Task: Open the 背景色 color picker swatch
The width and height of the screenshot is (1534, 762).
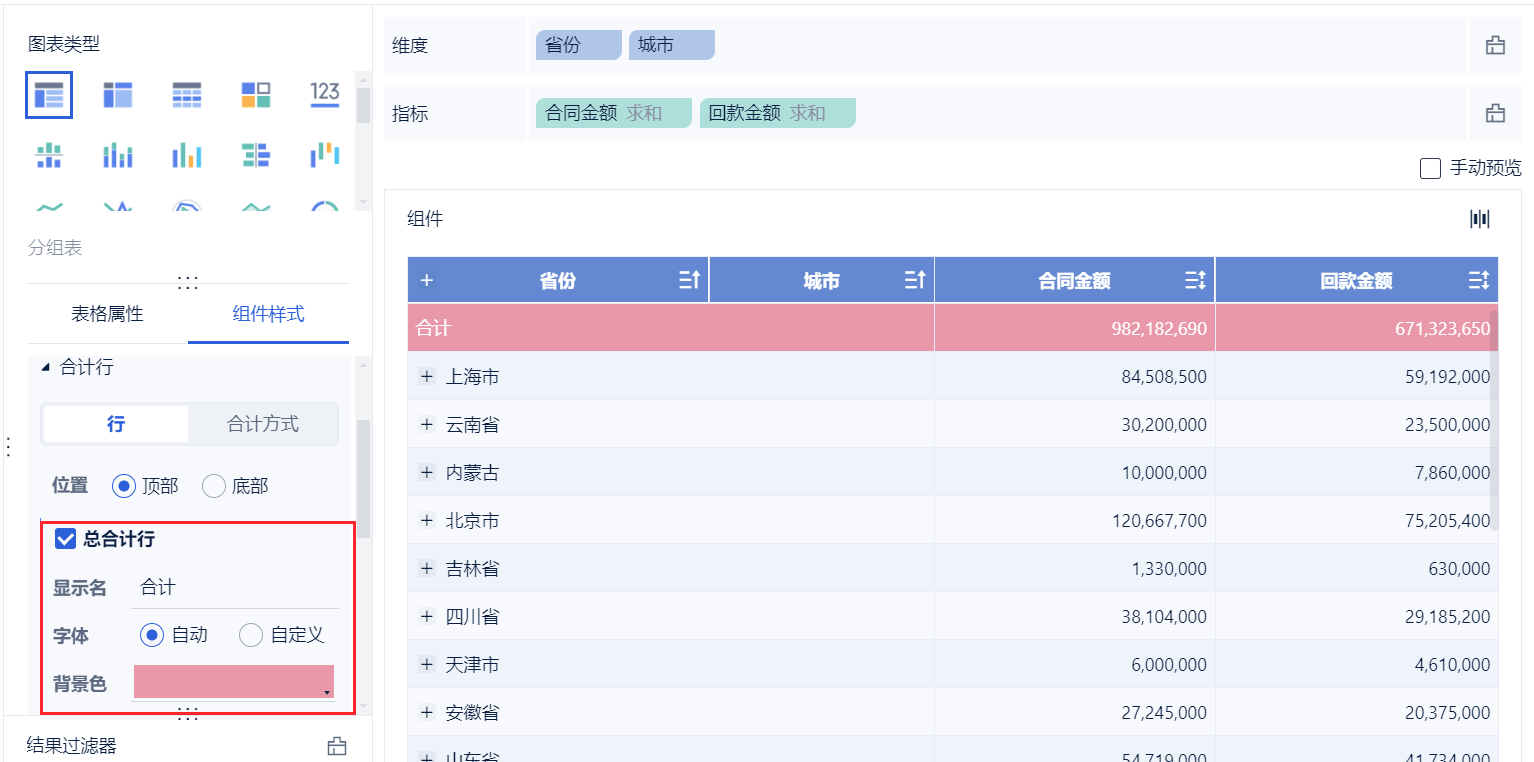Action: coord(234,682)
